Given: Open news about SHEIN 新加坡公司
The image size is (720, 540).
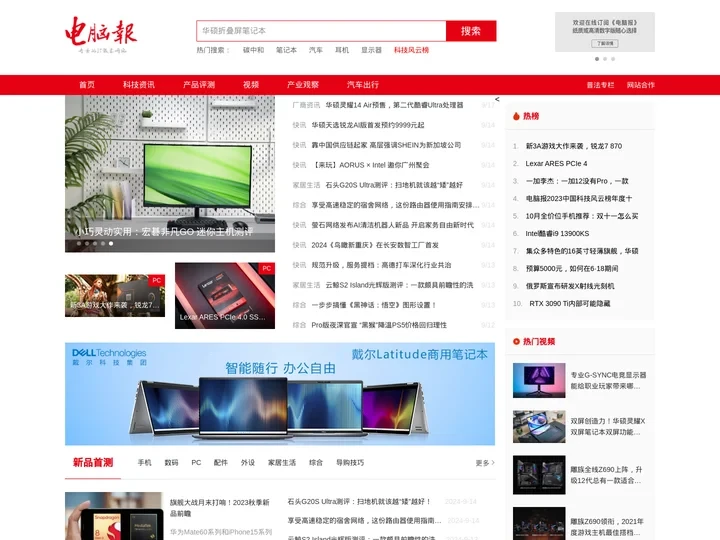Looking at the screenshot, I should [386, 145].
